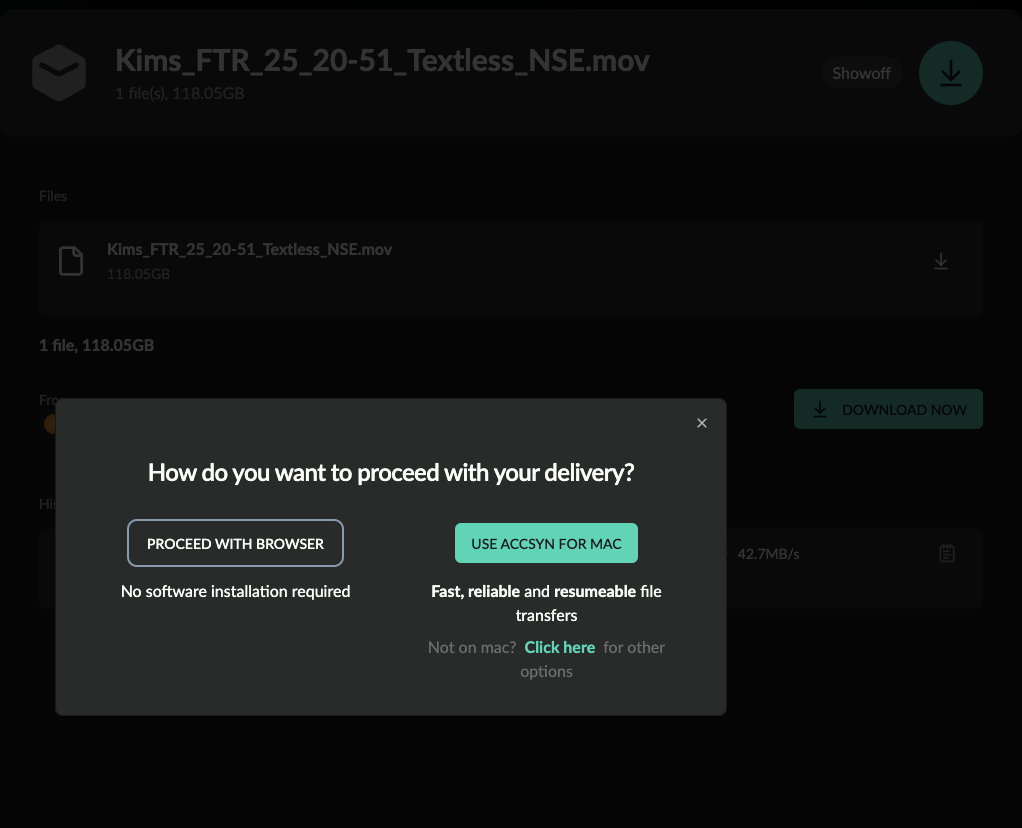Click the '1 file, 118.05GB' summary line
Viewport: 1022px width, 828px height.
point(96,345)
